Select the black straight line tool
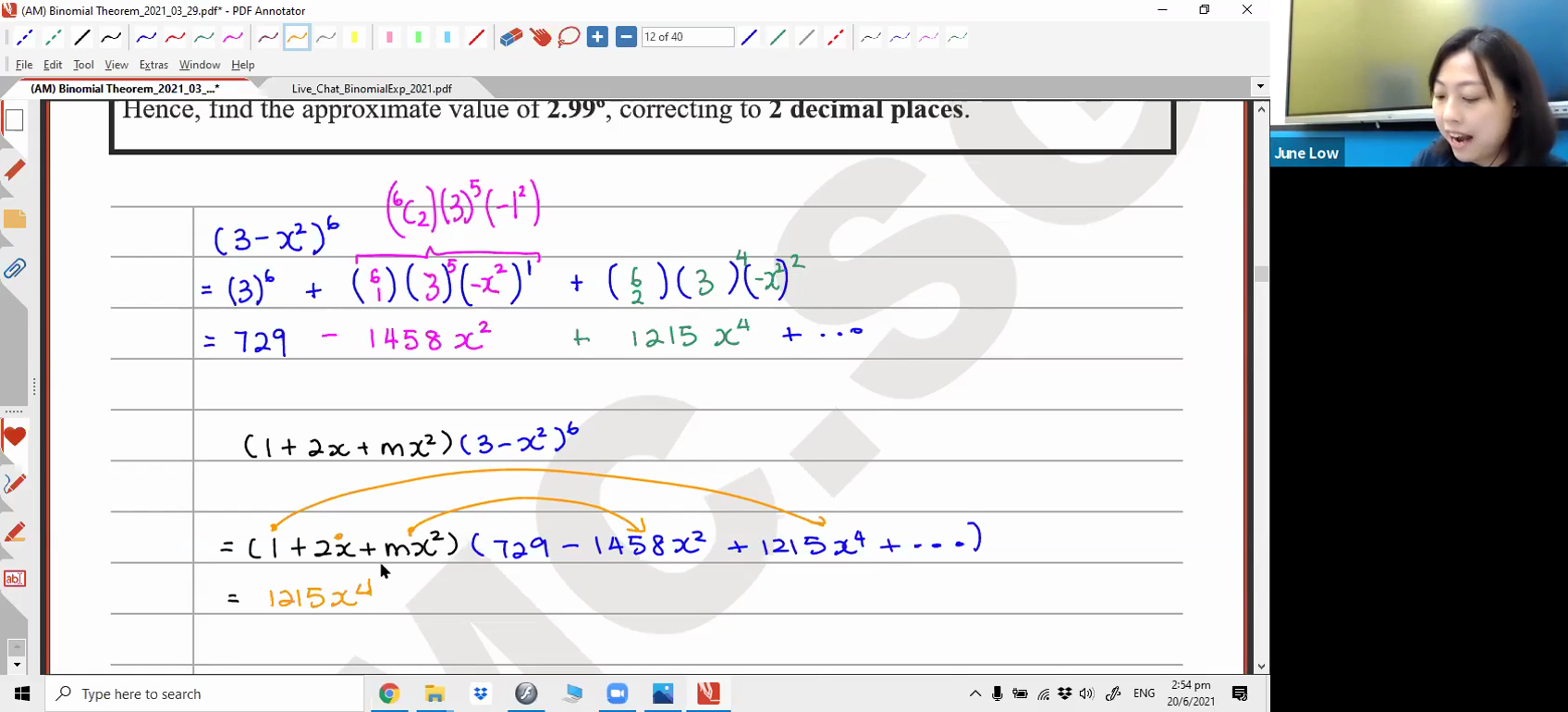The width and height of the screenshot is (1568, 712). [82, 38]
